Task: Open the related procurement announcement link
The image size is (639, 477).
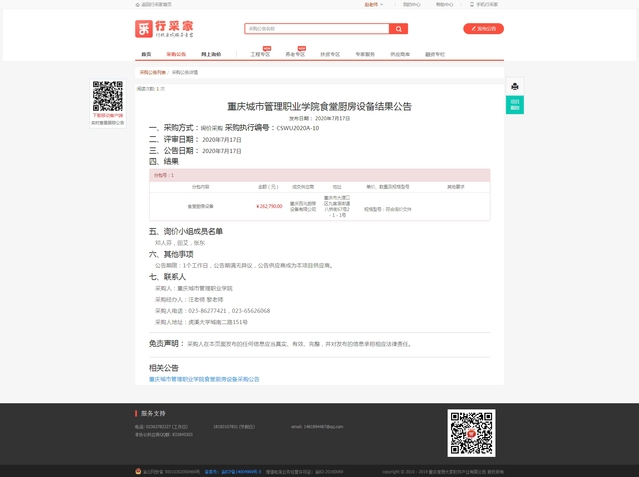Action: [204, 379]
